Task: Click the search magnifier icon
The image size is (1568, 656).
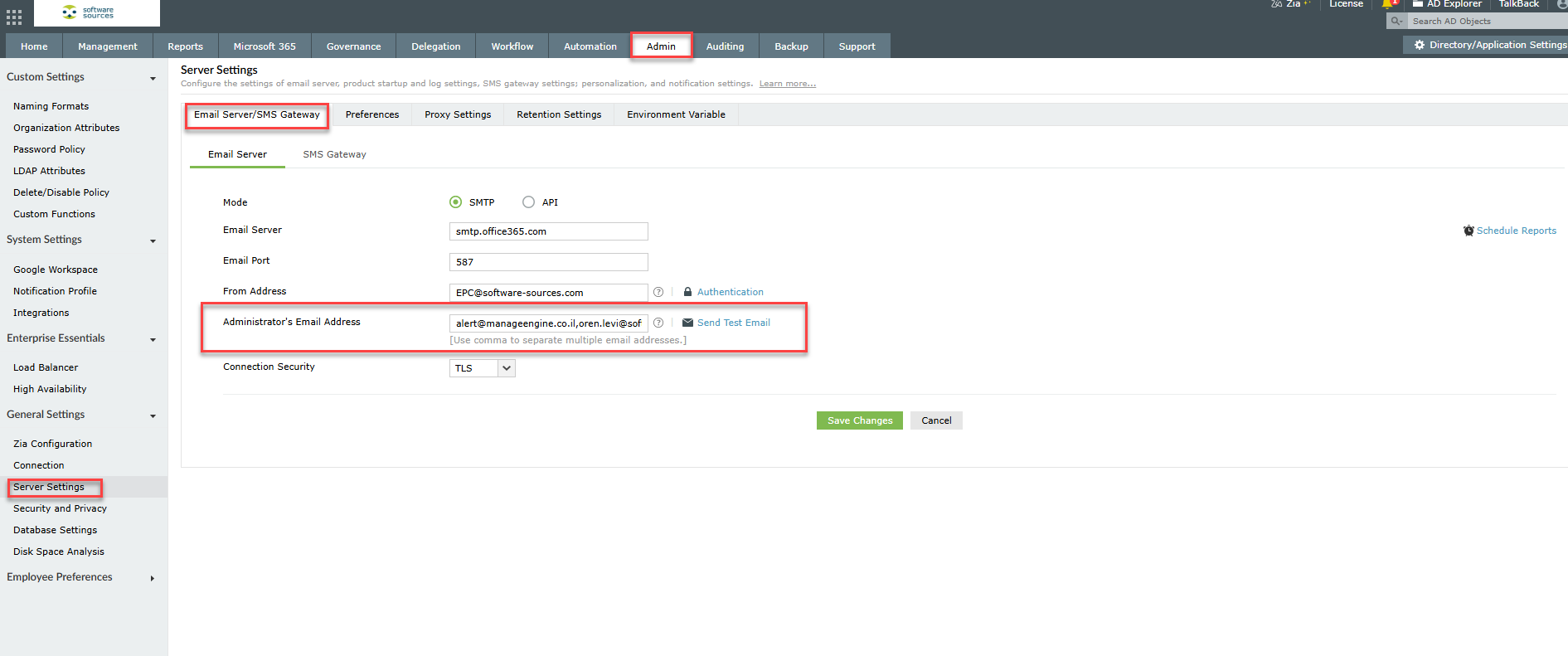Action: coord(1396,22)
